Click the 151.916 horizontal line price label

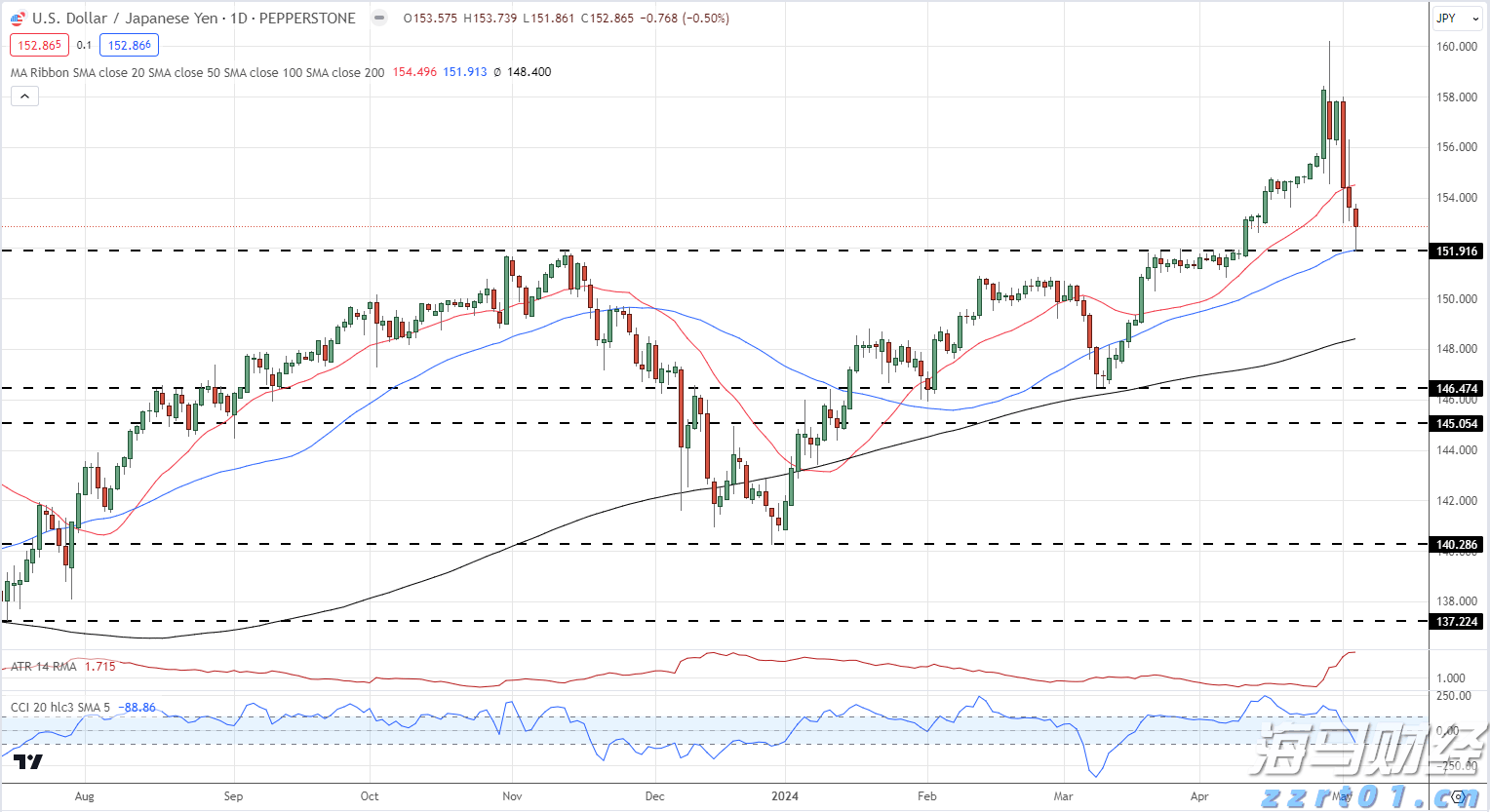(1457, 251)
